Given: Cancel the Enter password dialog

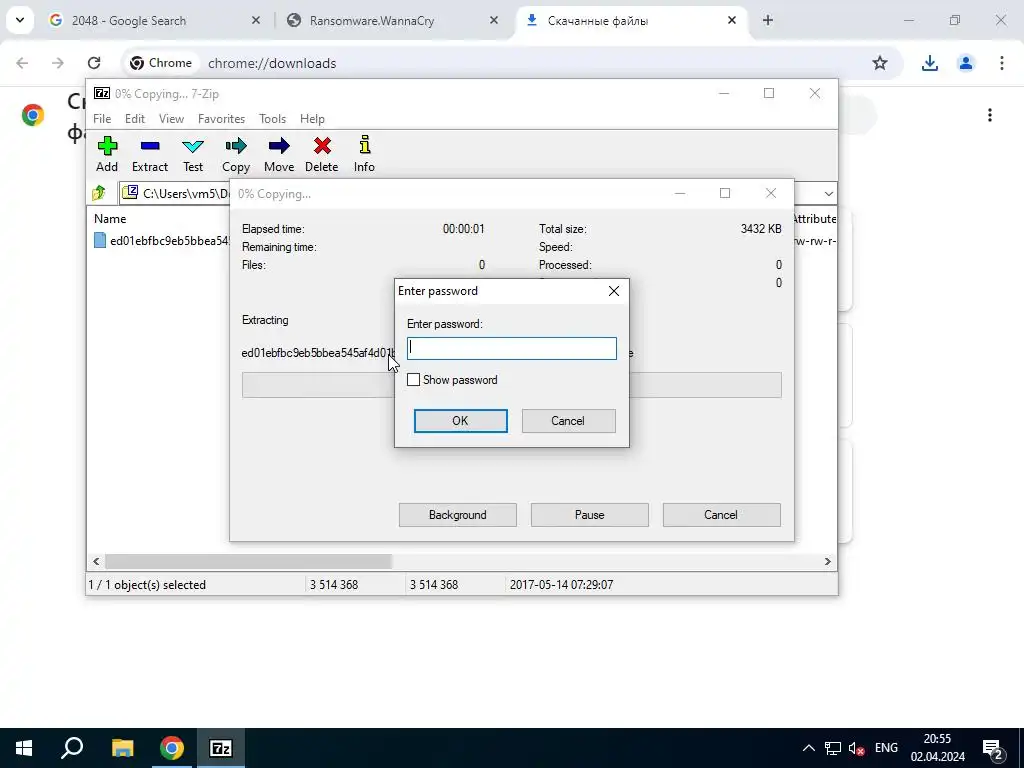Looking at the screenshot, I should coord(568,421).
